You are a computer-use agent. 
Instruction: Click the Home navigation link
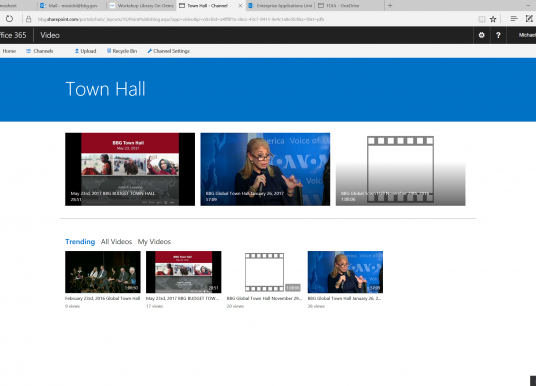pos(9,51)
